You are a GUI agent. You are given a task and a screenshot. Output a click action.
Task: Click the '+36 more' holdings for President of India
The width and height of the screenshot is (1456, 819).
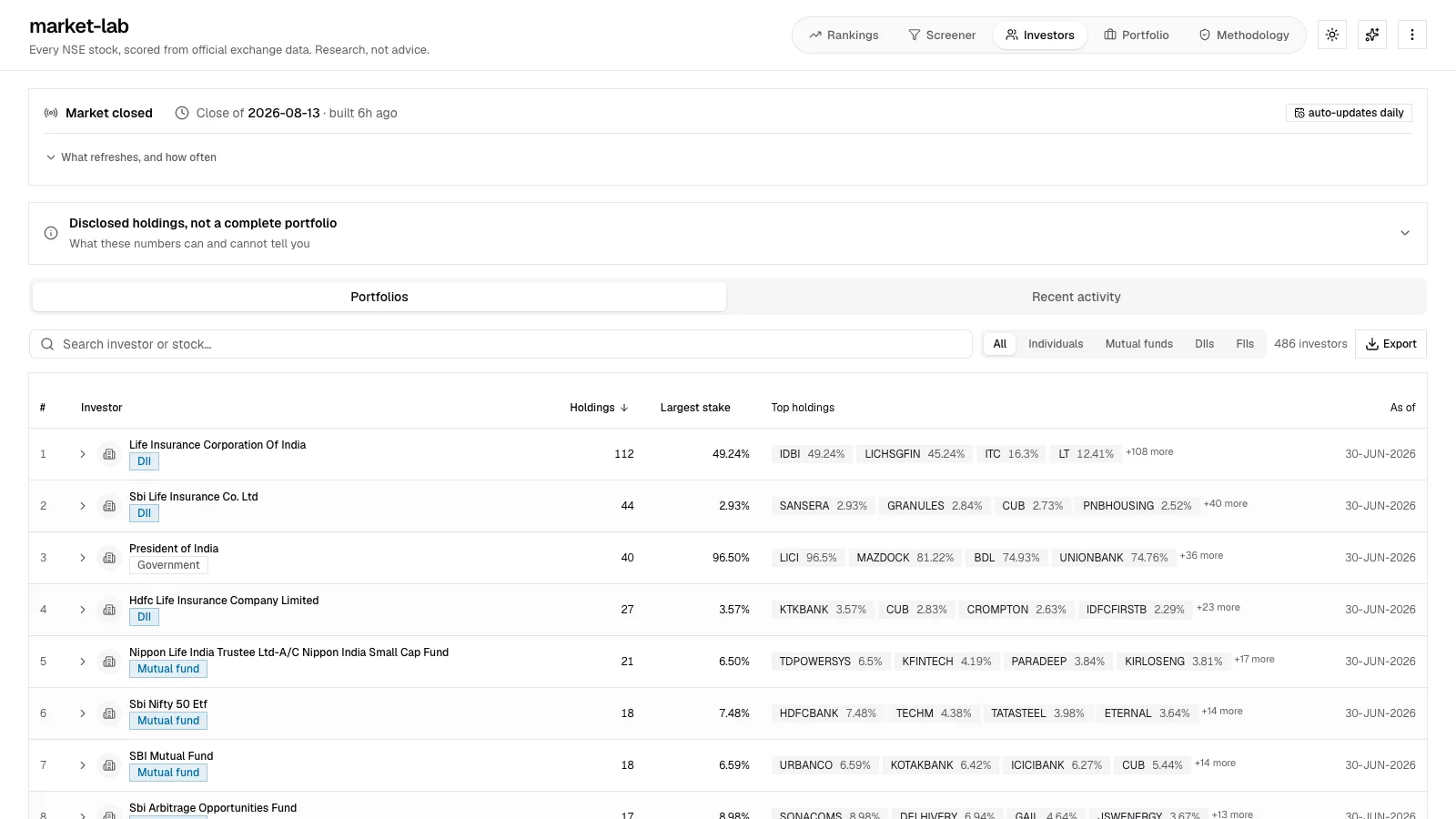click(1201, 556)
